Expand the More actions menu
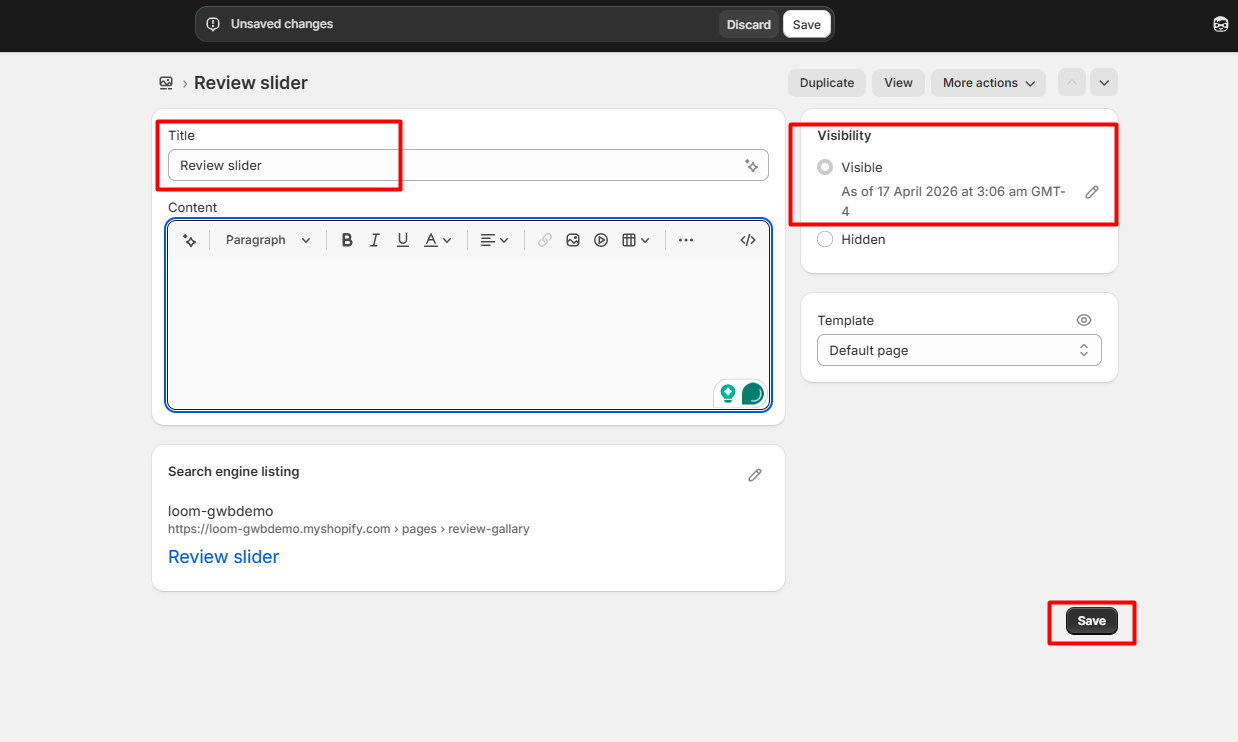Viewport: 1238px width, 742px height. pyautogui.click(x=988, y=83)
